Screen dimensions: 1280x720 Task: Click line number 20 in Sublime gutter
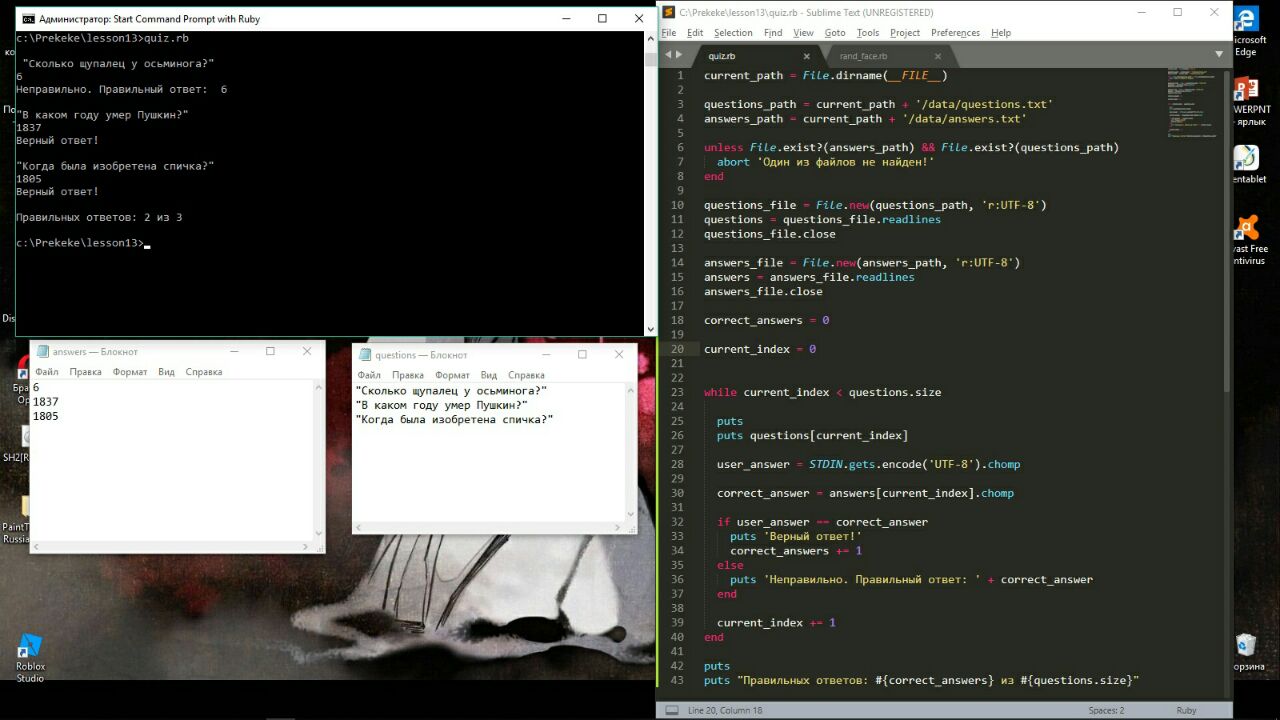click(x=677, y=349)
